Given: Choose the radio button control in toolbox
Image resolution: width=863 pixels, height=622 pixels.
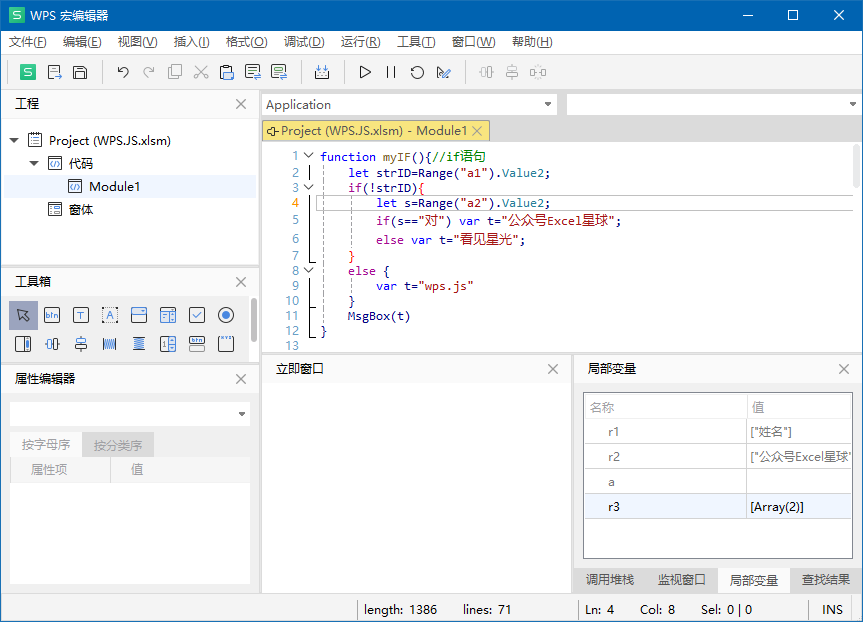Looking at the screenshot, I should [226, 315].
